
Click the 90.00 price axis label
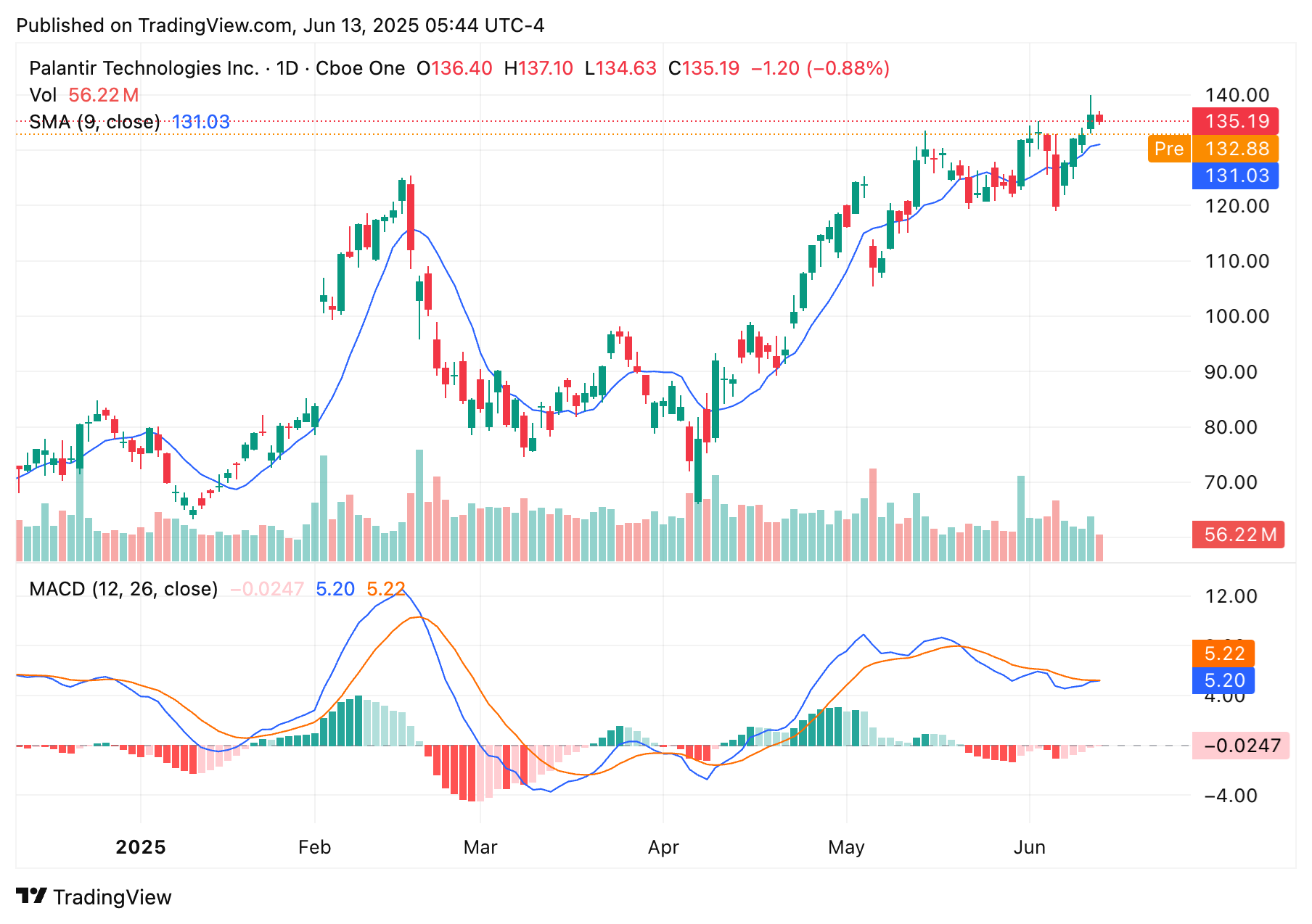(1231, 372)
